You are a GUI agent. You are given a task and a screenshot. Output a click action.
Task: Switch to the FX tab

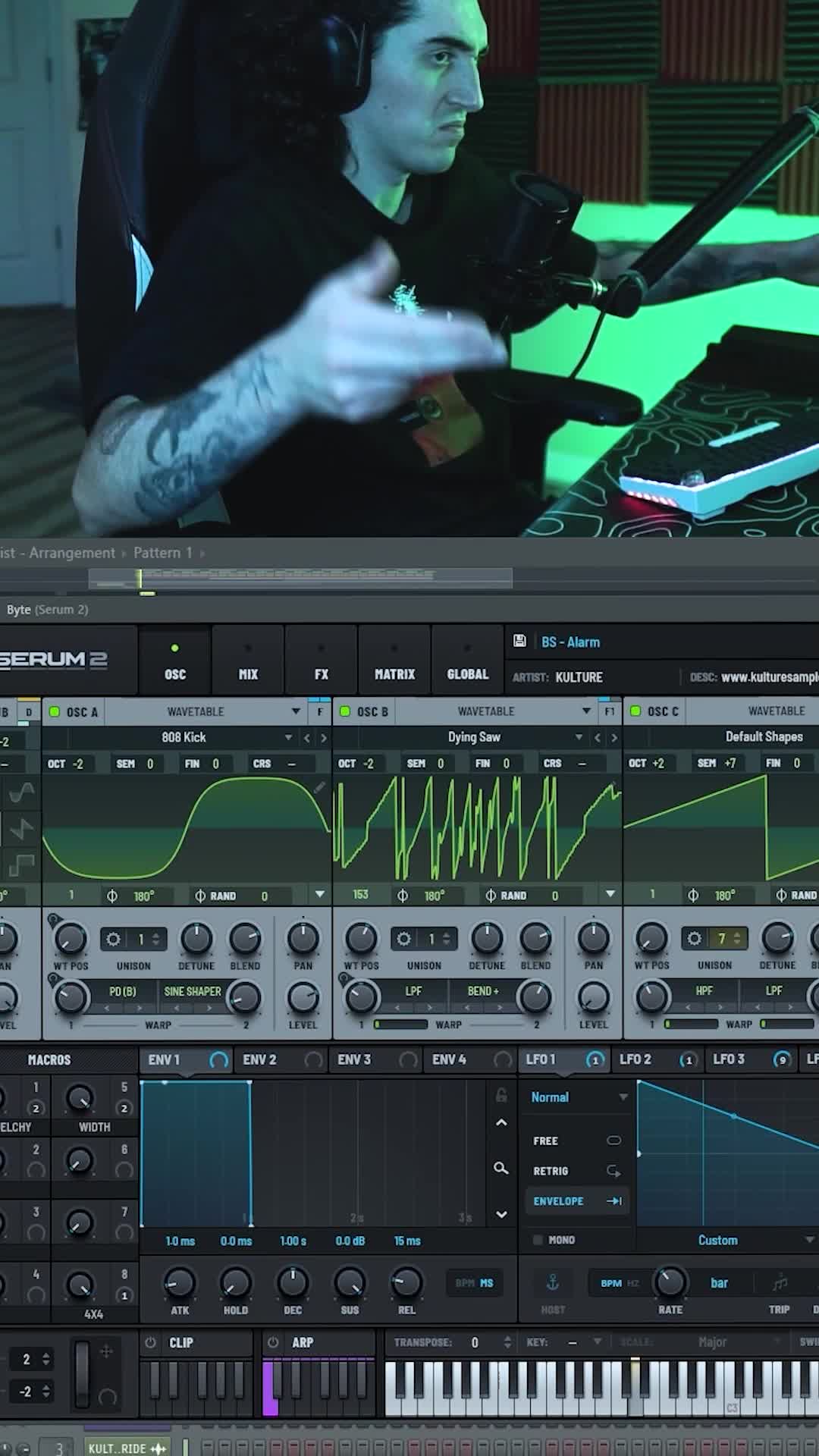click(322, 661)
